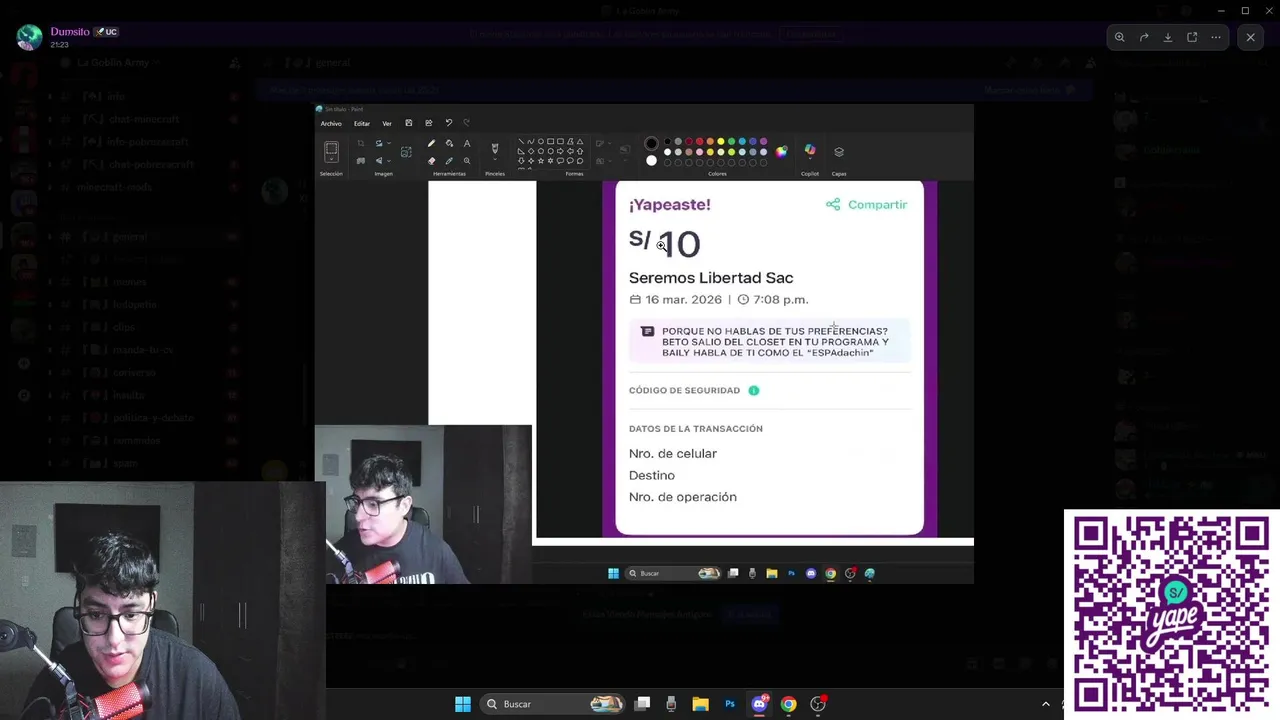Select the Pinceles brush tool in Paint

495,148
